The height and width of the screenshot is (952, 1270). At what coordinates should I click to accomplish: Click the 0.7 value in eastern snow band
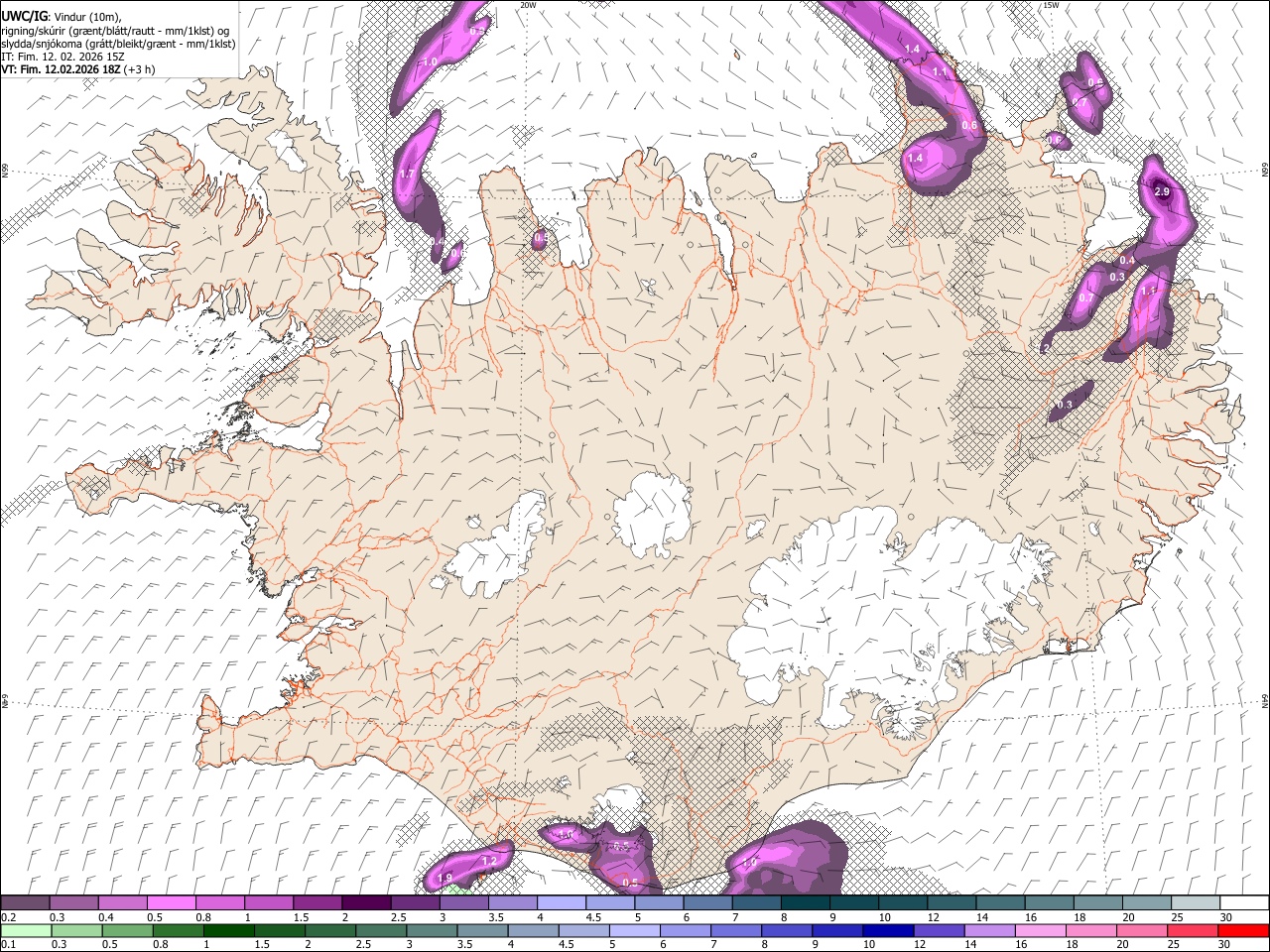[1085, 297]
